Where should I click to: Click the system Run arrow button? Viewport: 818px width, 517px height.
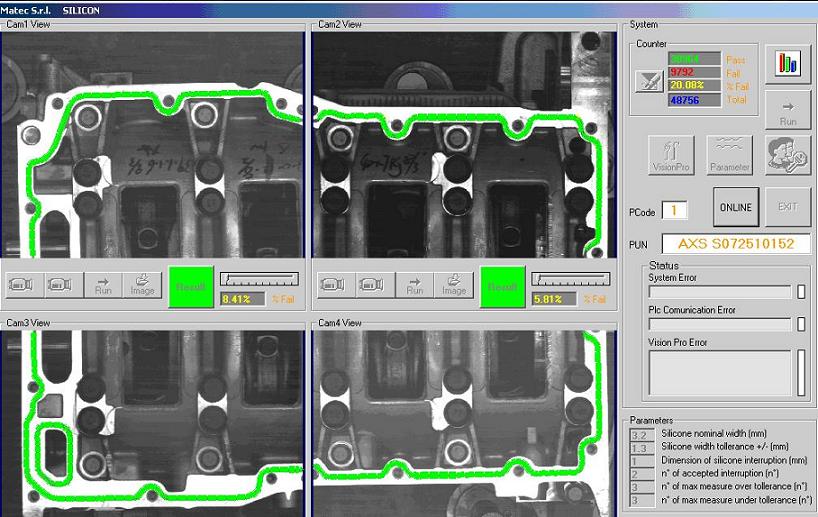(x=787, y=110)
